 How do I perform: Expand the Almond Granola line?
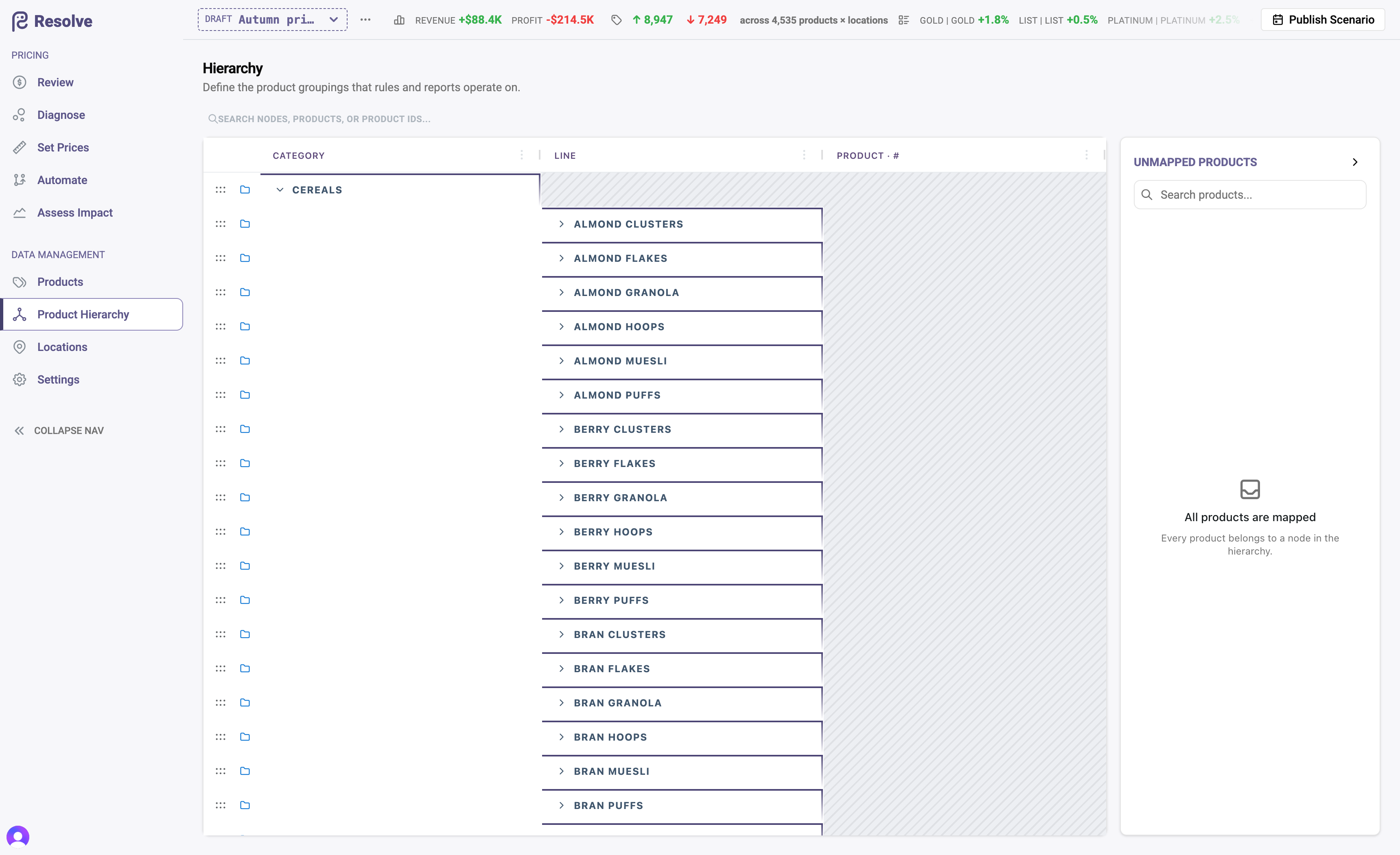pos(561,292)
